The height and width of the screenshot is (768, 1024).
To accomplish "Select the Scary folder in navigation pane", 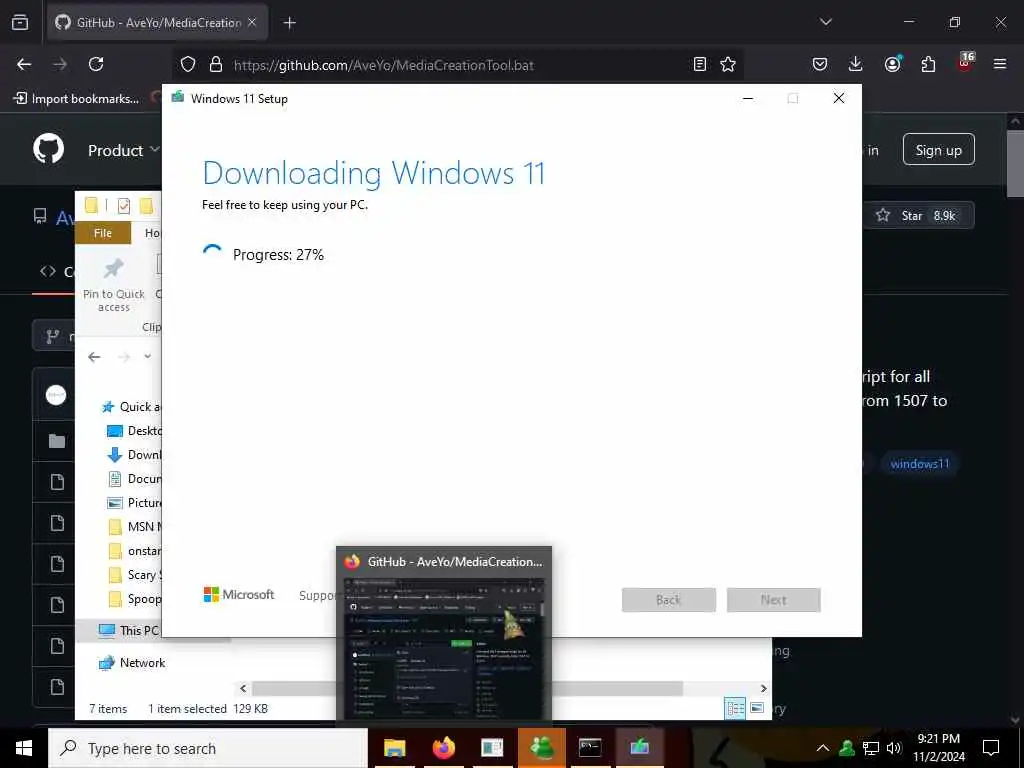I will tap(135, 575).
